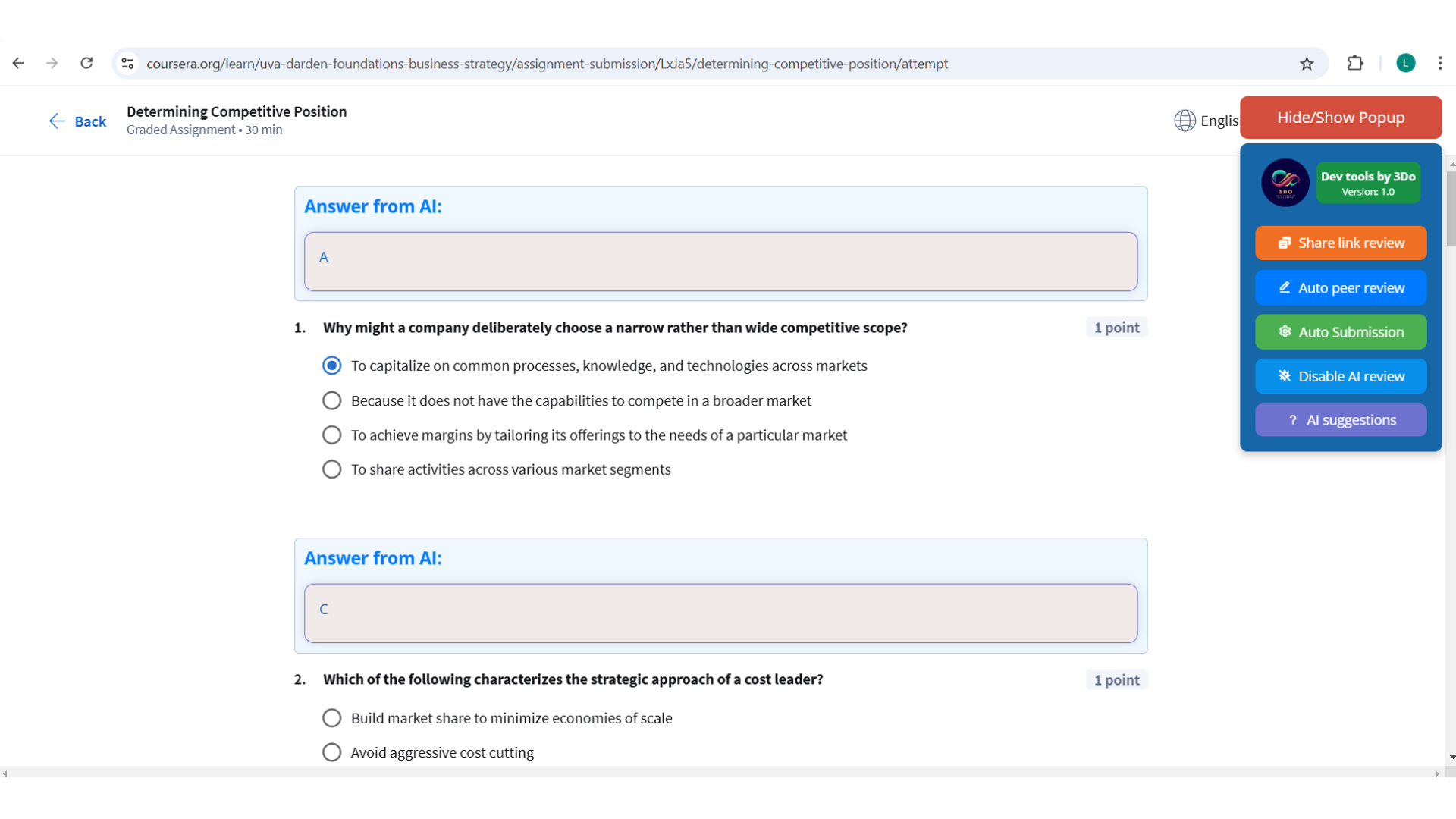Open the browser extensions puzzle icon
This screenshot has height=819, width=1456.
point(1355,64)
